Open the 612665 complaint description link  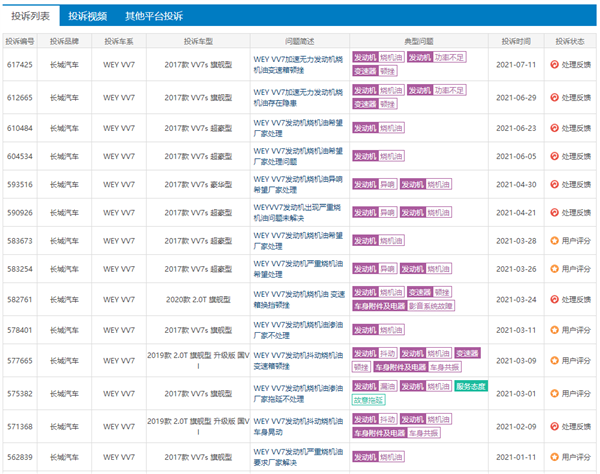[298, 98]
